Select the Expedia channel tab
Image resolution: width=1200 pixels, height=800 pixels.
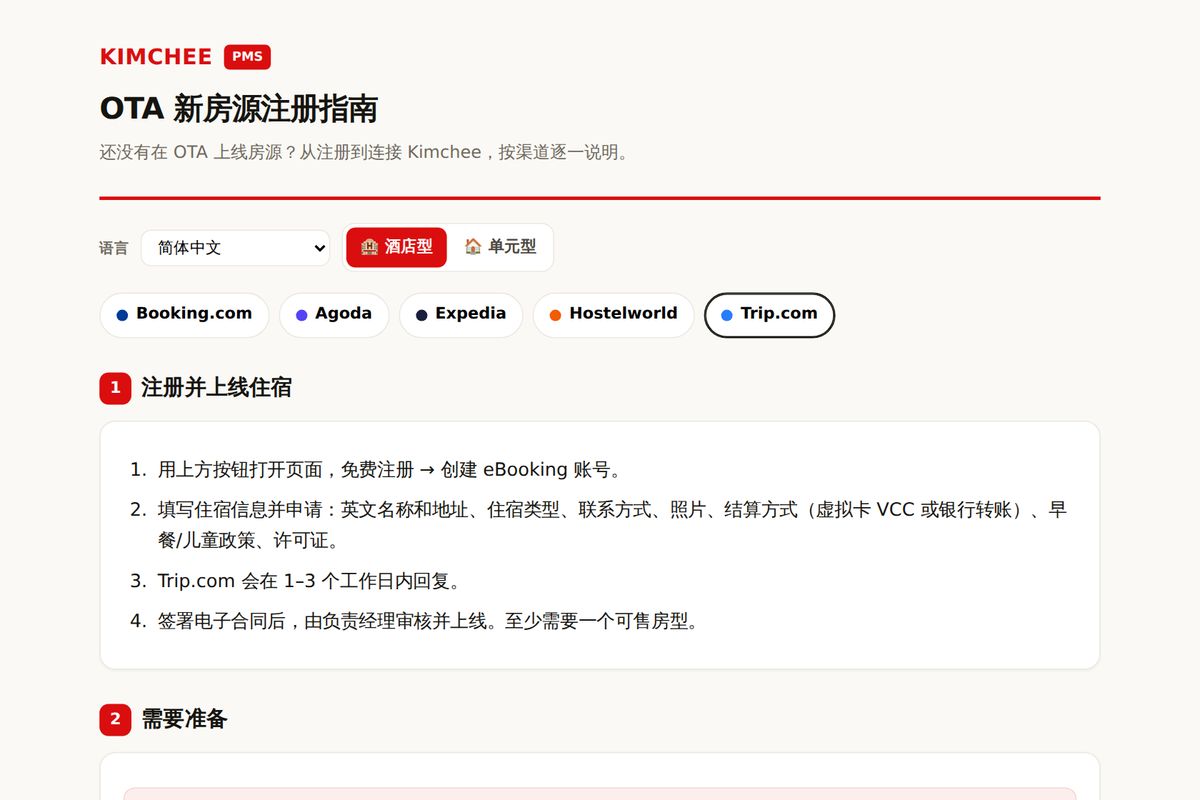coord(461,315)
